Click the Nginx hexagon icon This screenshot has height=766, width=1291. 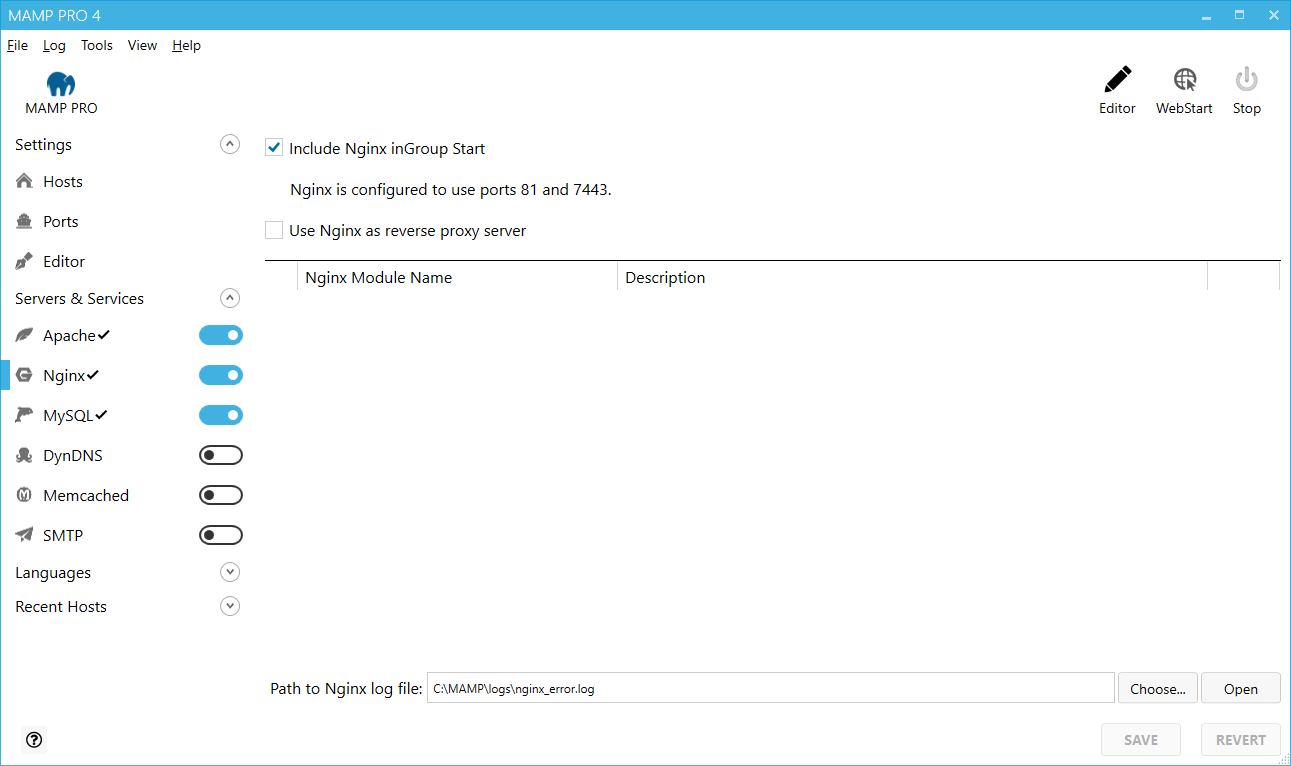25,375
